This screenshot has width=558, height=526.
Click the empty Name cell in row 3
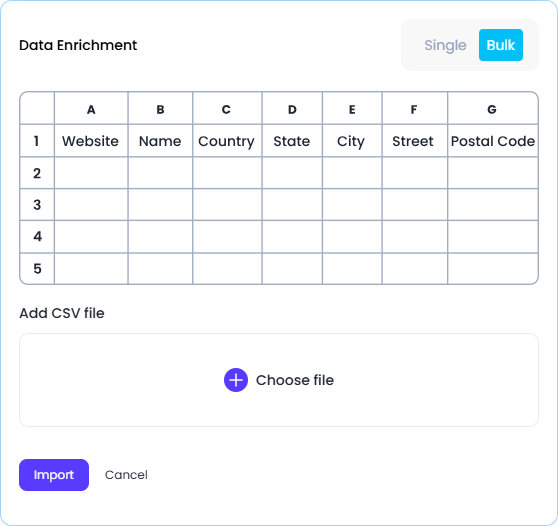tap(160, 205)
